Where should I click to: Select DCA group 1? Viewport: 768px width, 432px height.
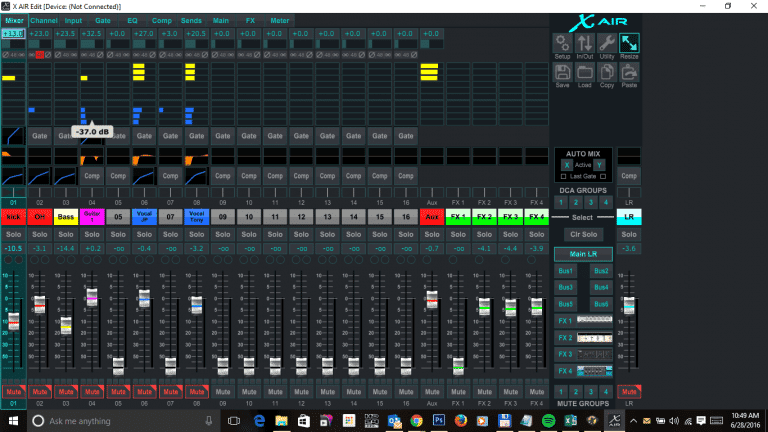click(561, 202)
